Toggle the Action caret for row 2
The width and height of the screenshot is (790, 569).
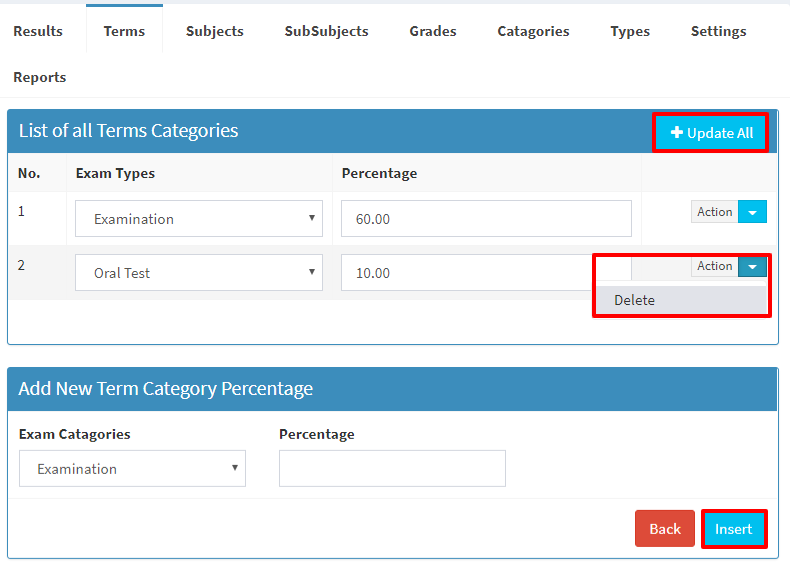click(x=752, y=266)
